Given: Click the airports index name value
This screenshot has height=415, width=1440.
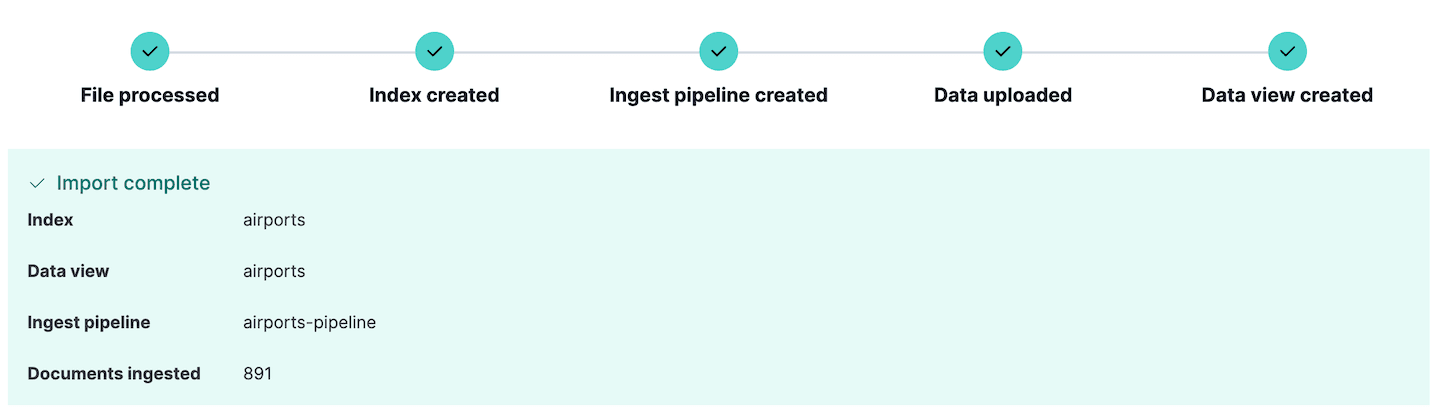Looking at the screenshot, I should [274, 220].
